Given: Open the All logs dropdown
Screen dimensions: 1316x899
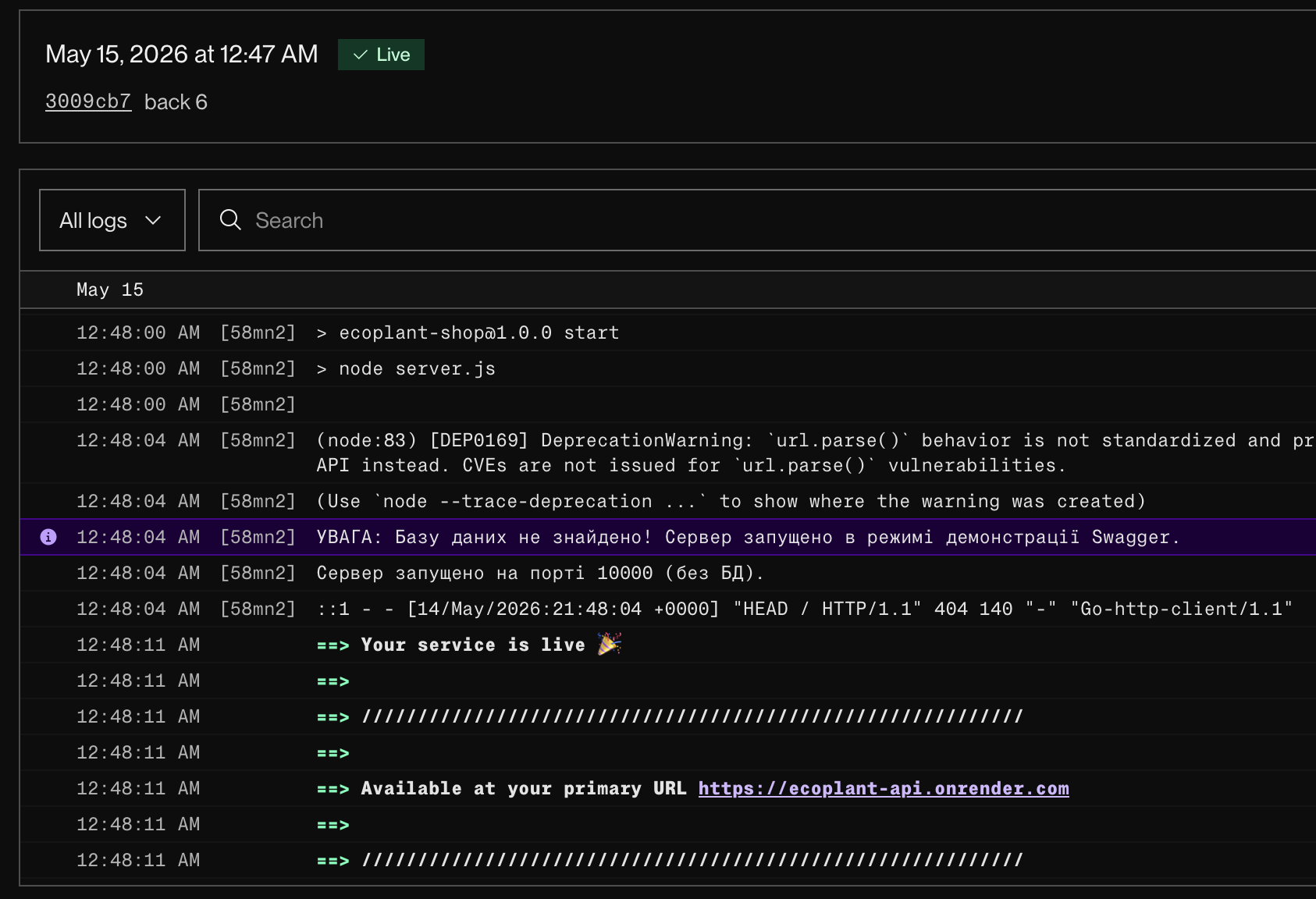Looking at the screenshot, I should coord(112,220).
